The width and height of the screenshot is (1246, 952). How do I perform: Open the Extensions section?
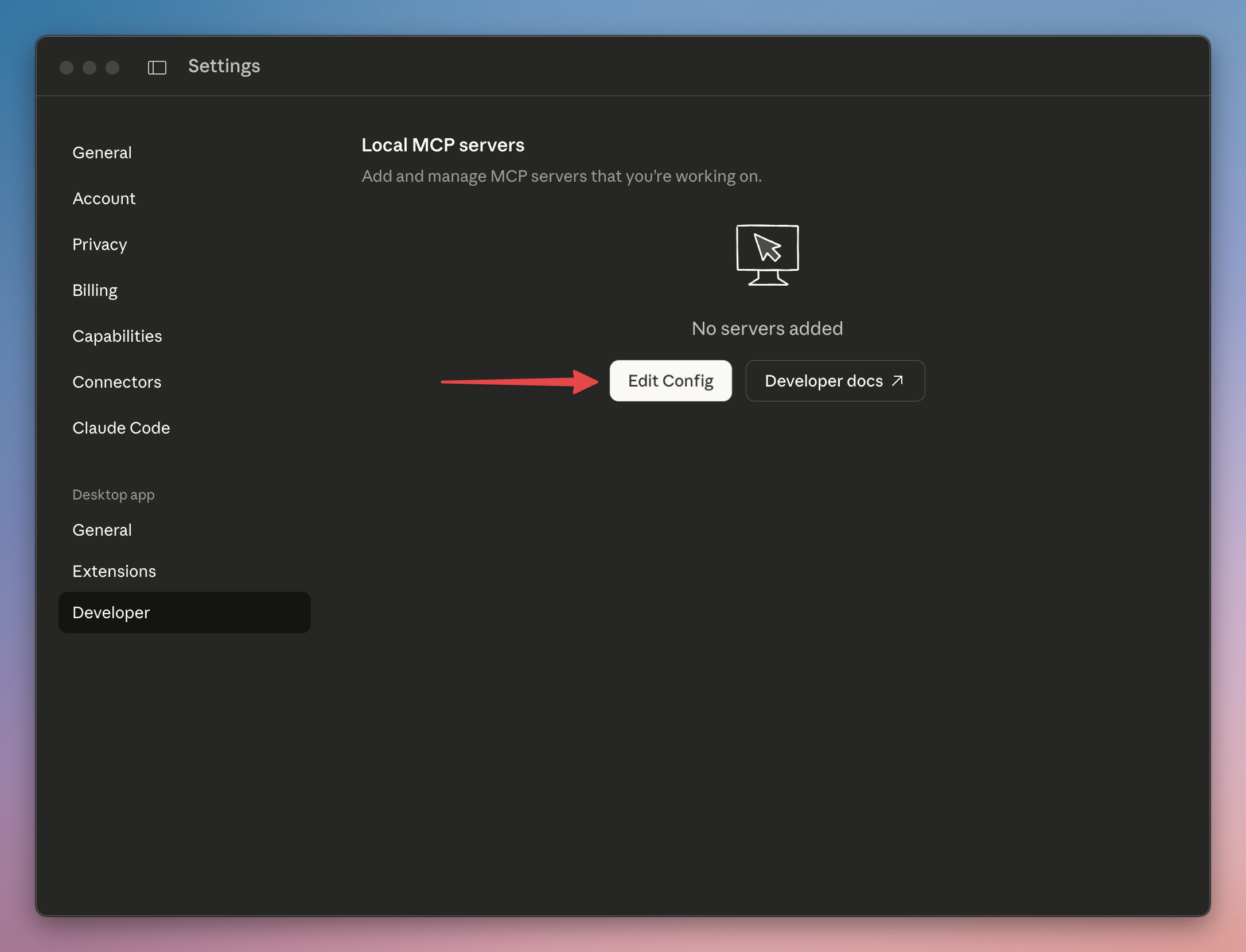coord(114,571)
